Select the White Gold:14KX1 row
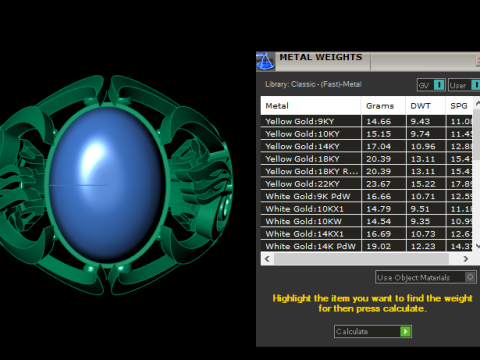Image resolution: width=480 pixels, height=360 pixels. [x=367, y=234]
